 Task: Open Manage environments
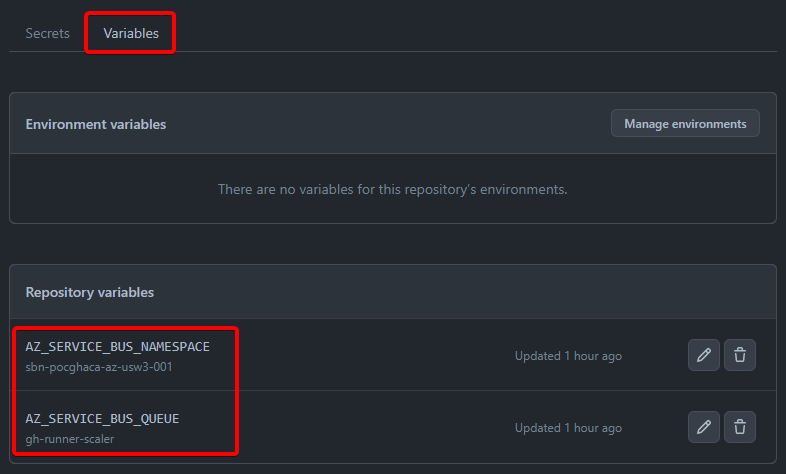pyautogui.click(x=685, y=124)
